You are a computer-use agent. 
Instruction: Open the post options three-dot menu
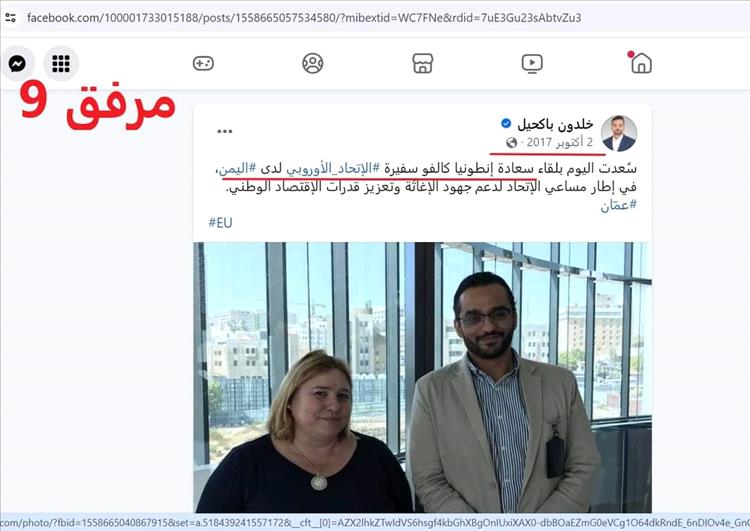click(224, 131)
